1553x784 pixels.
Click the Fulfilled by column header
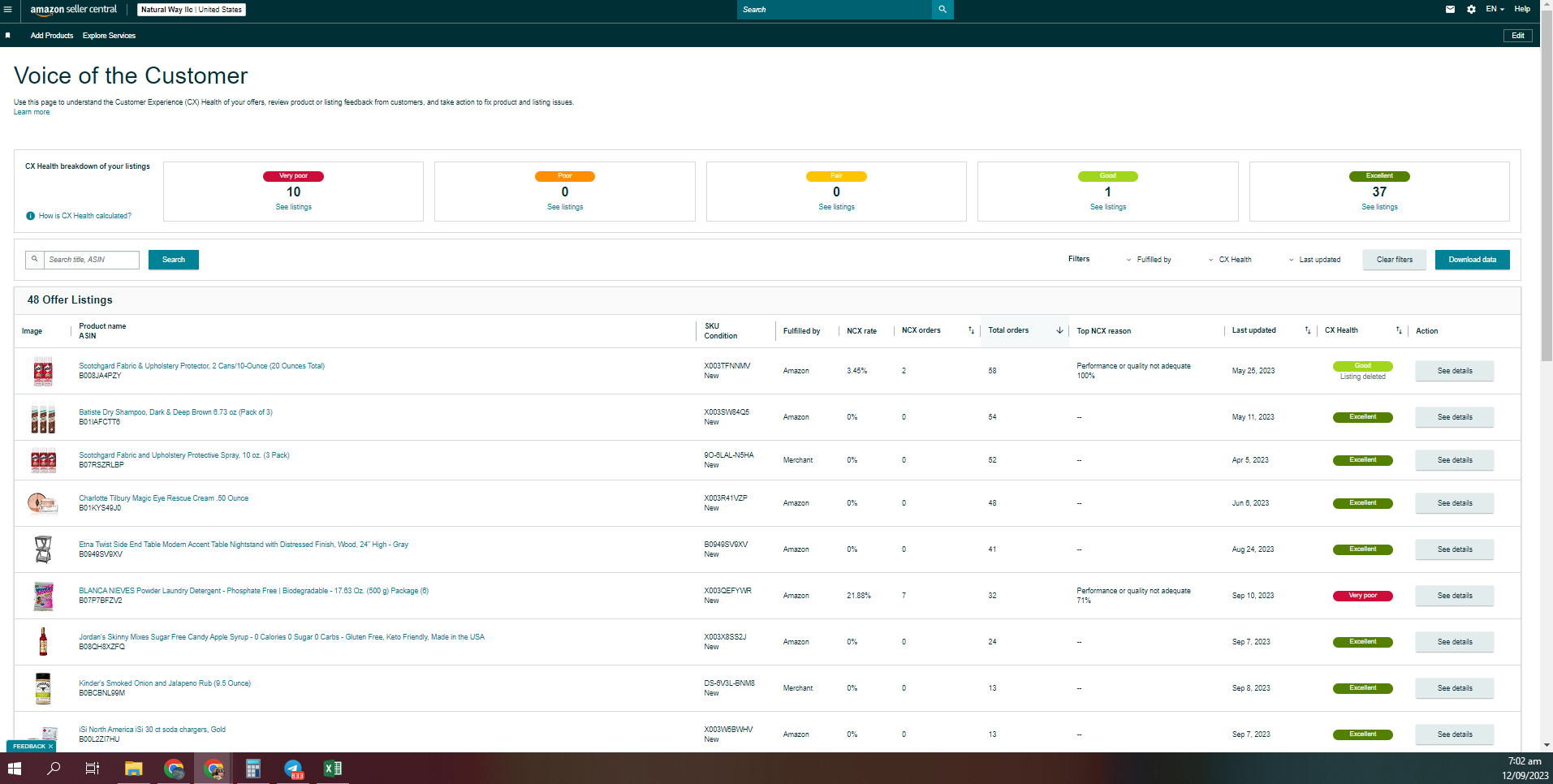801,331
